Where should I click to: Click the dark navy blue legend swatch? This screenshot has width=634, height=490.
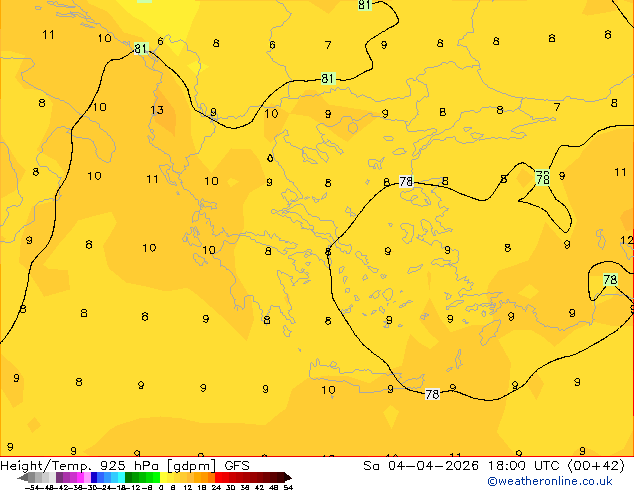(x=94, y=477)
